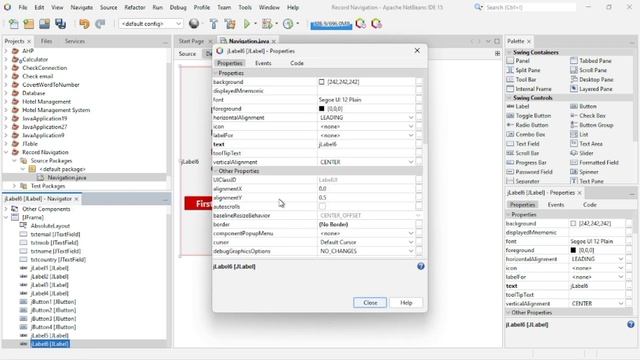Run the project with green play icon
Viewport: 640px width, 360px height.
(247, 24)
